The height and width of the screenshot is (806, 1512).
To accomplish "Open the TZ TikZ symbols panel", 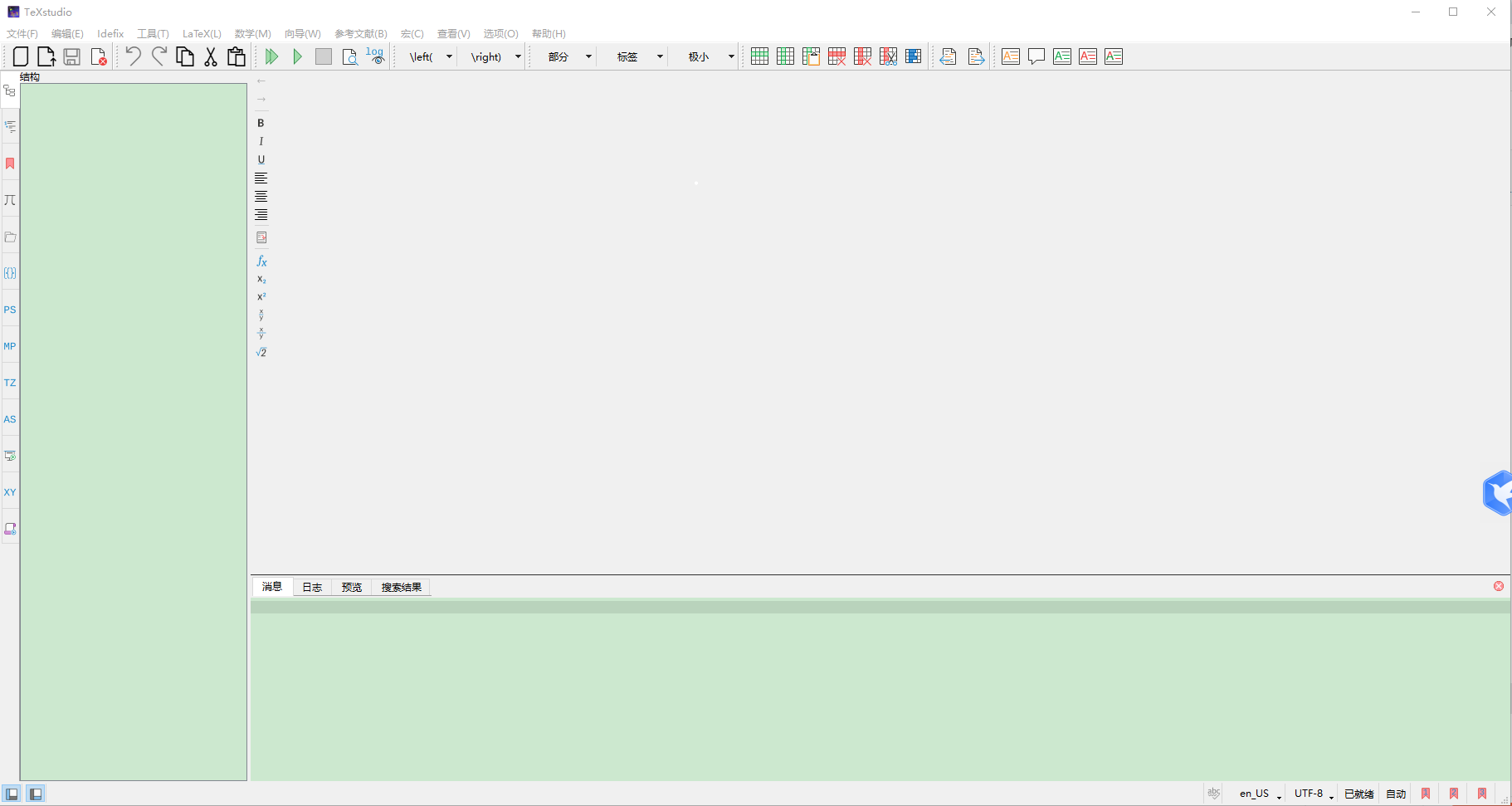I will [x=10, y=383].
